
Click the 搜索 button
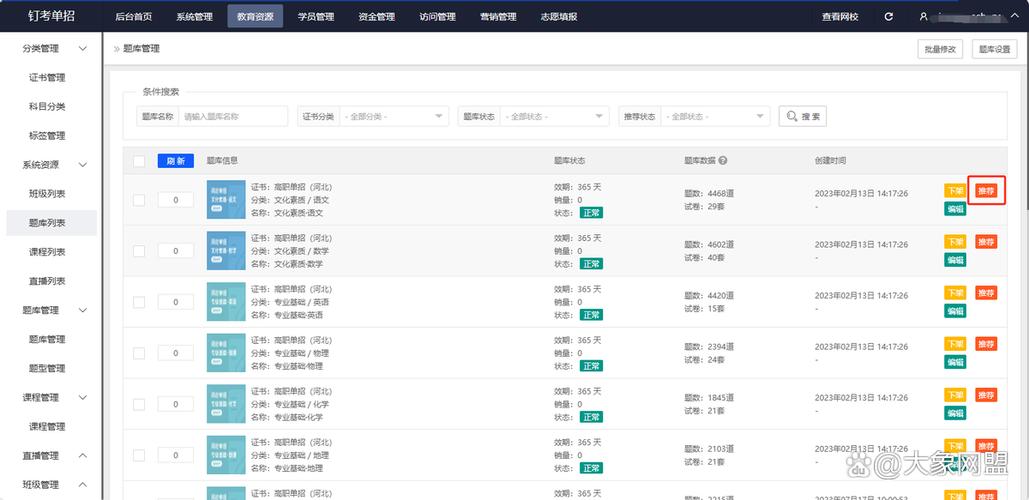click(803, 116)
